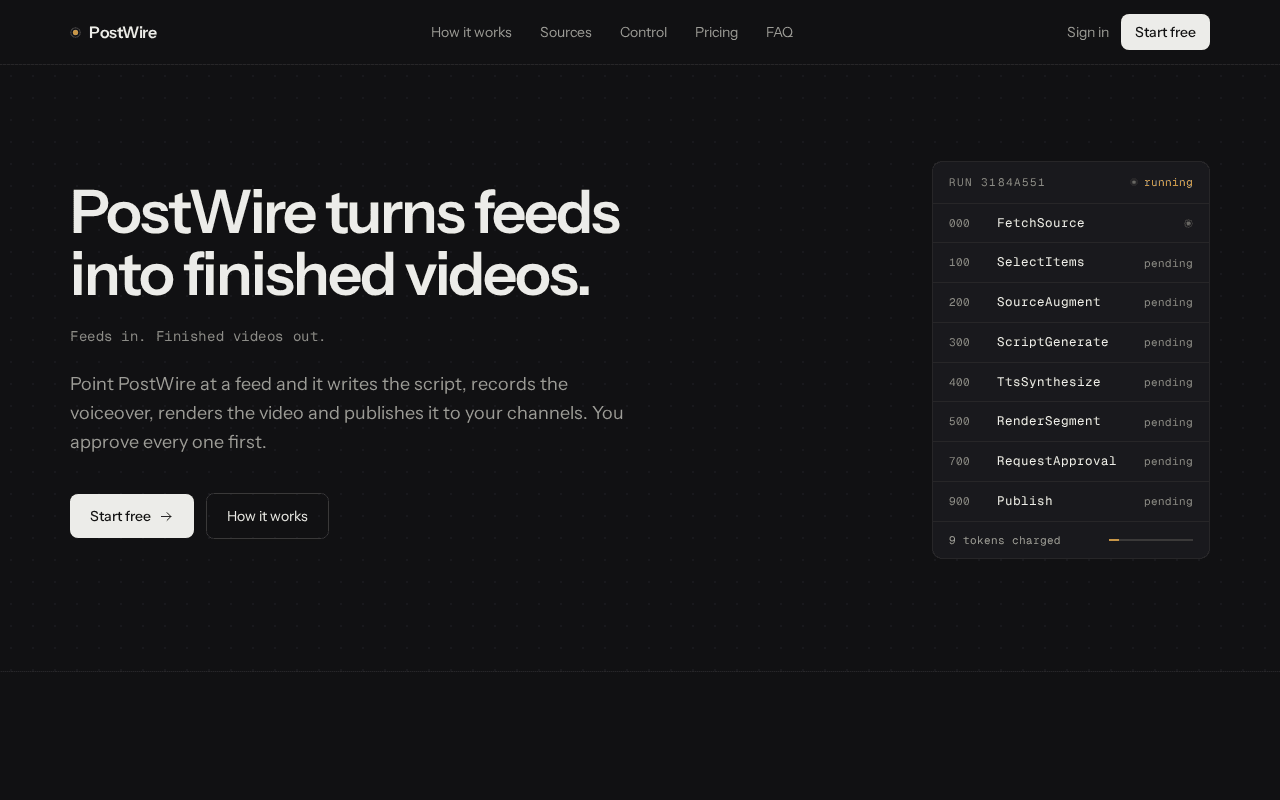Select the FetchSource step row
Viewport: 1280px width, 800px height.
point(1071,223)
